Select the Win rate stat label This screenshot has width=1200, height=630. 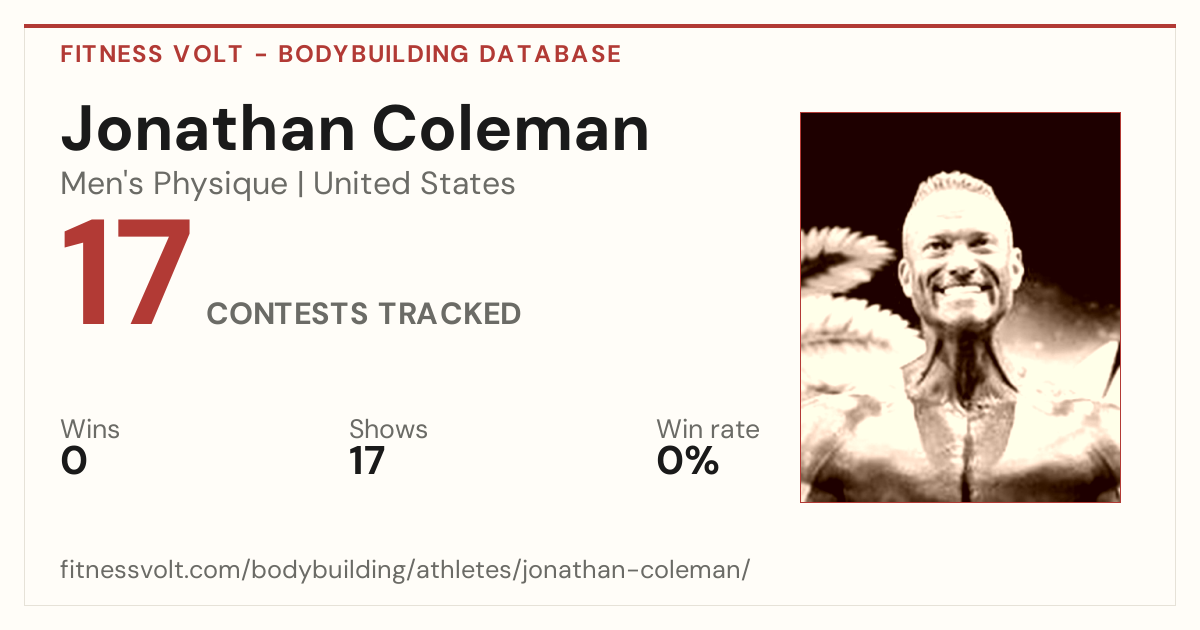pos(708,430)
